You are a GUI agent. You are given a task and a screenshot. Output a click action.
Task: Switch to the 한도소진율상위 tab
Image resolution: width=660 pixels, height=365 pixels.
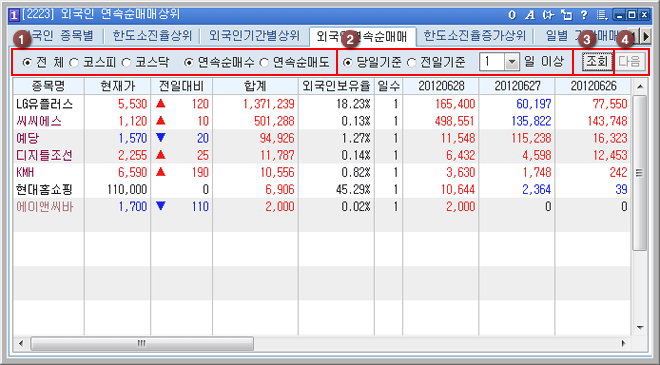152,36
